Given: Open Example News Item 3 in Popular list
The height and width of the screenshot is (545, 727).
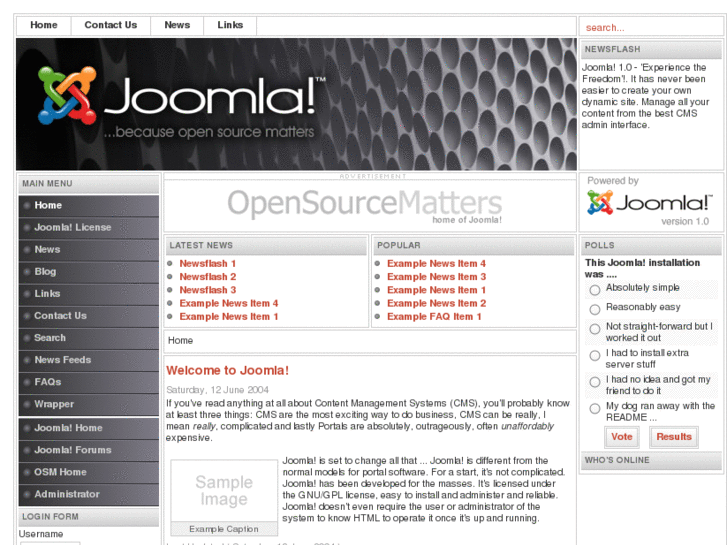Looking at the screenshot, I should point(436,277).
